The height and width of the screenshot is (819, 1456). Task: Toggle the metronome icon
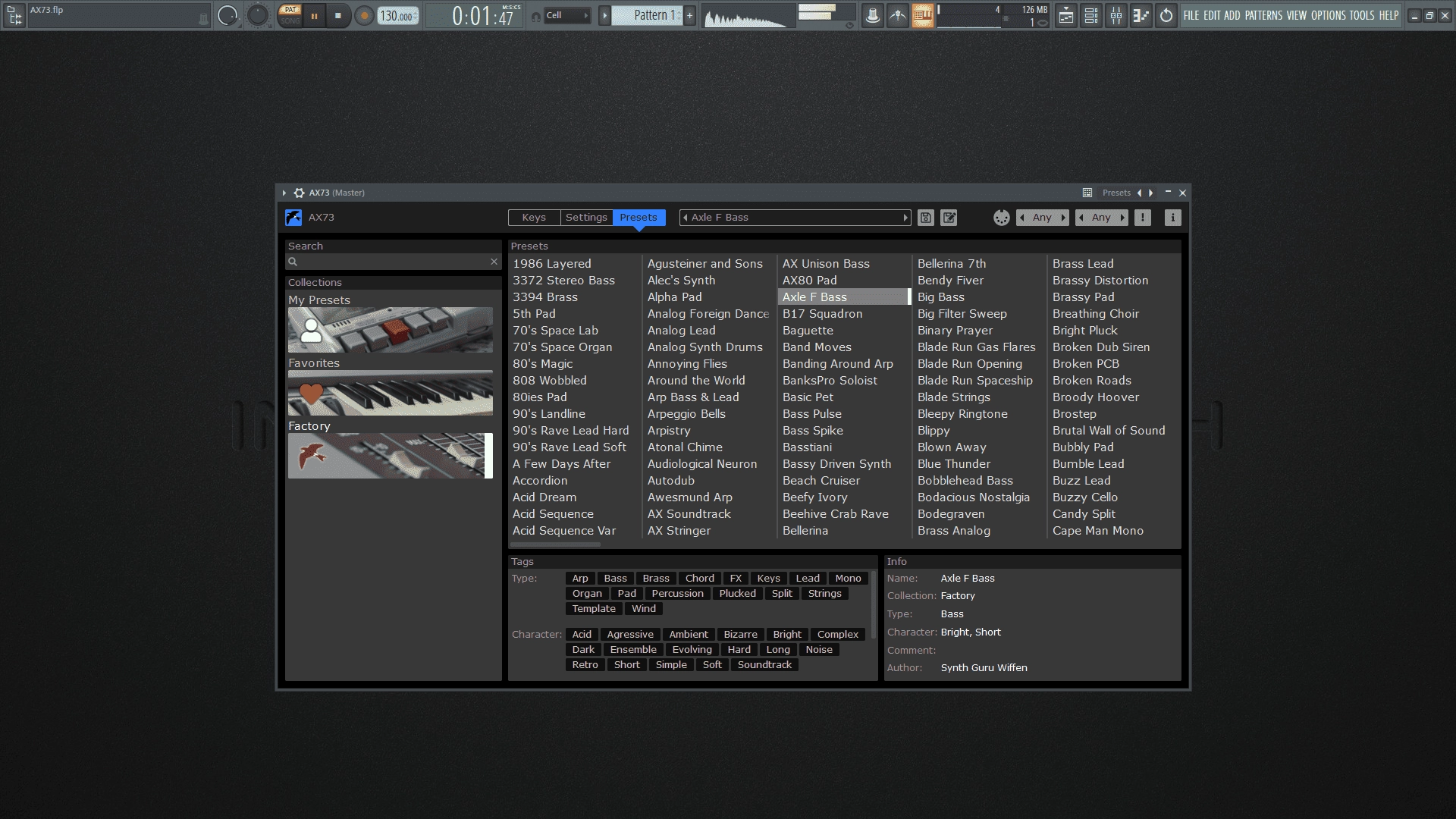873,15
